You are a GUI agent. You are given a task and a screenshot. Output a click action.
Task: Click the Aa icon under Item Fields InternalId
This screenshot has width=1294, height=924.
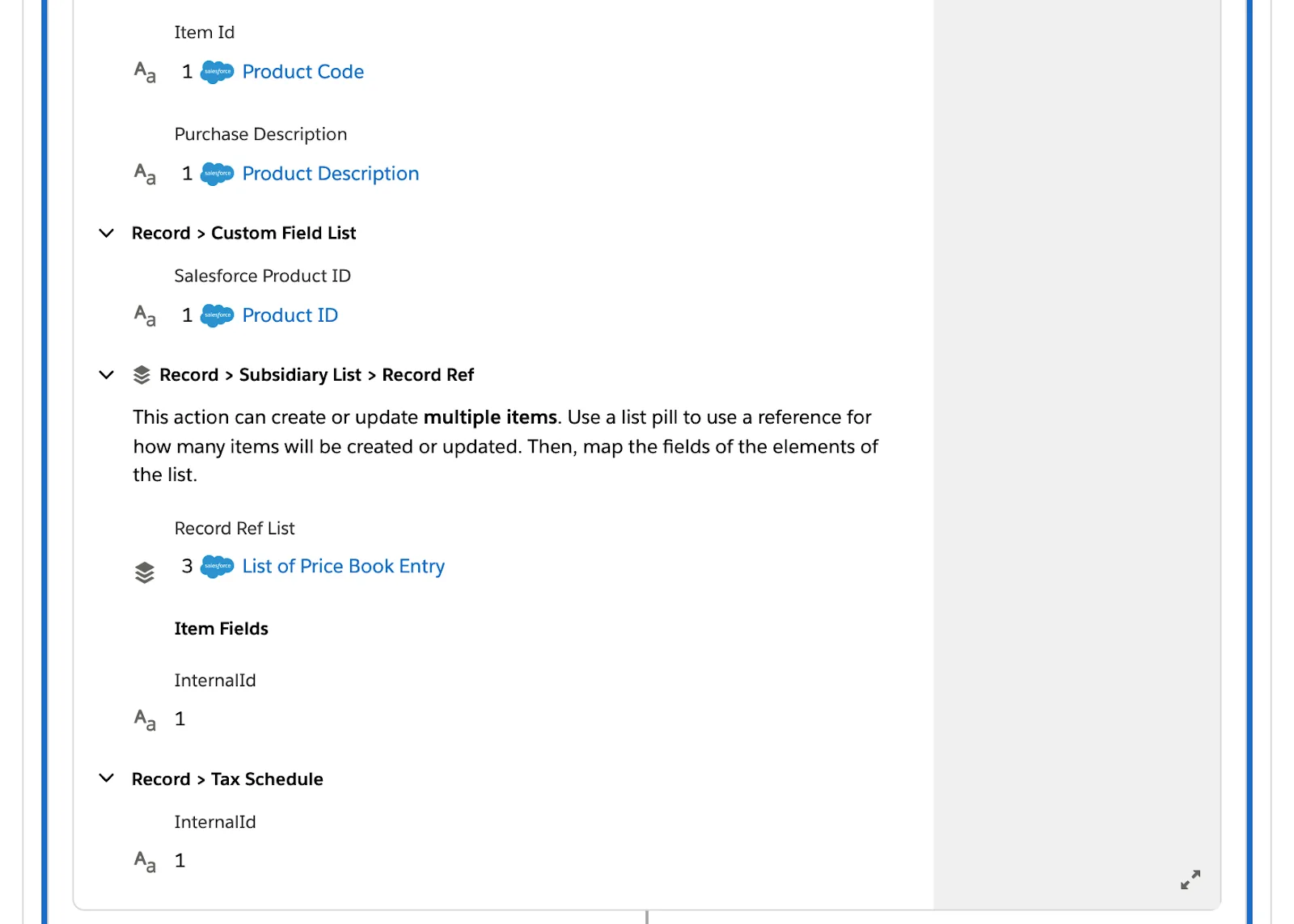pos(144,719)
